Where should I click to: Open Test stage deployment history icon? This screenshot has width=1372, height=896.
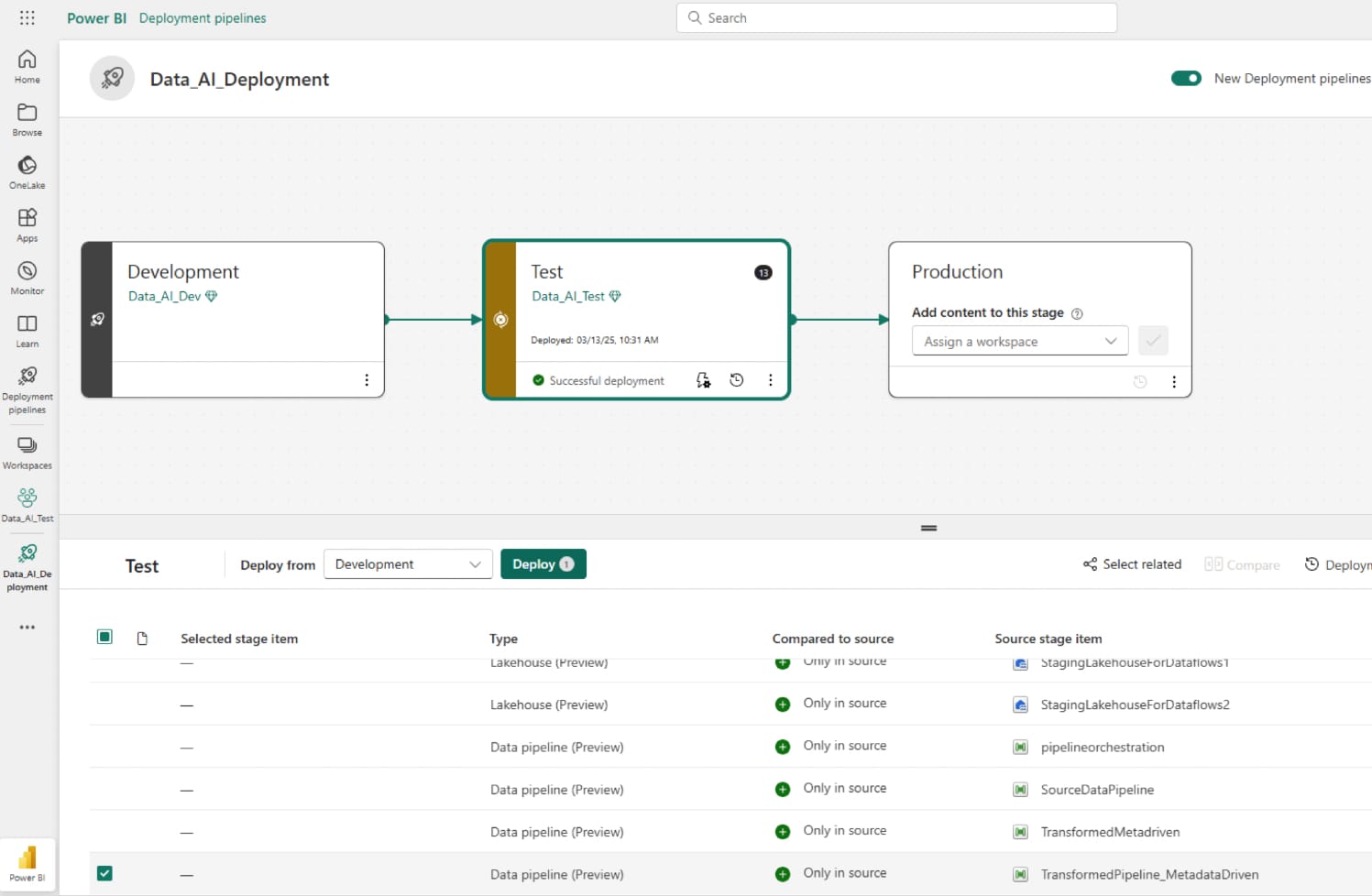point(737,380)
